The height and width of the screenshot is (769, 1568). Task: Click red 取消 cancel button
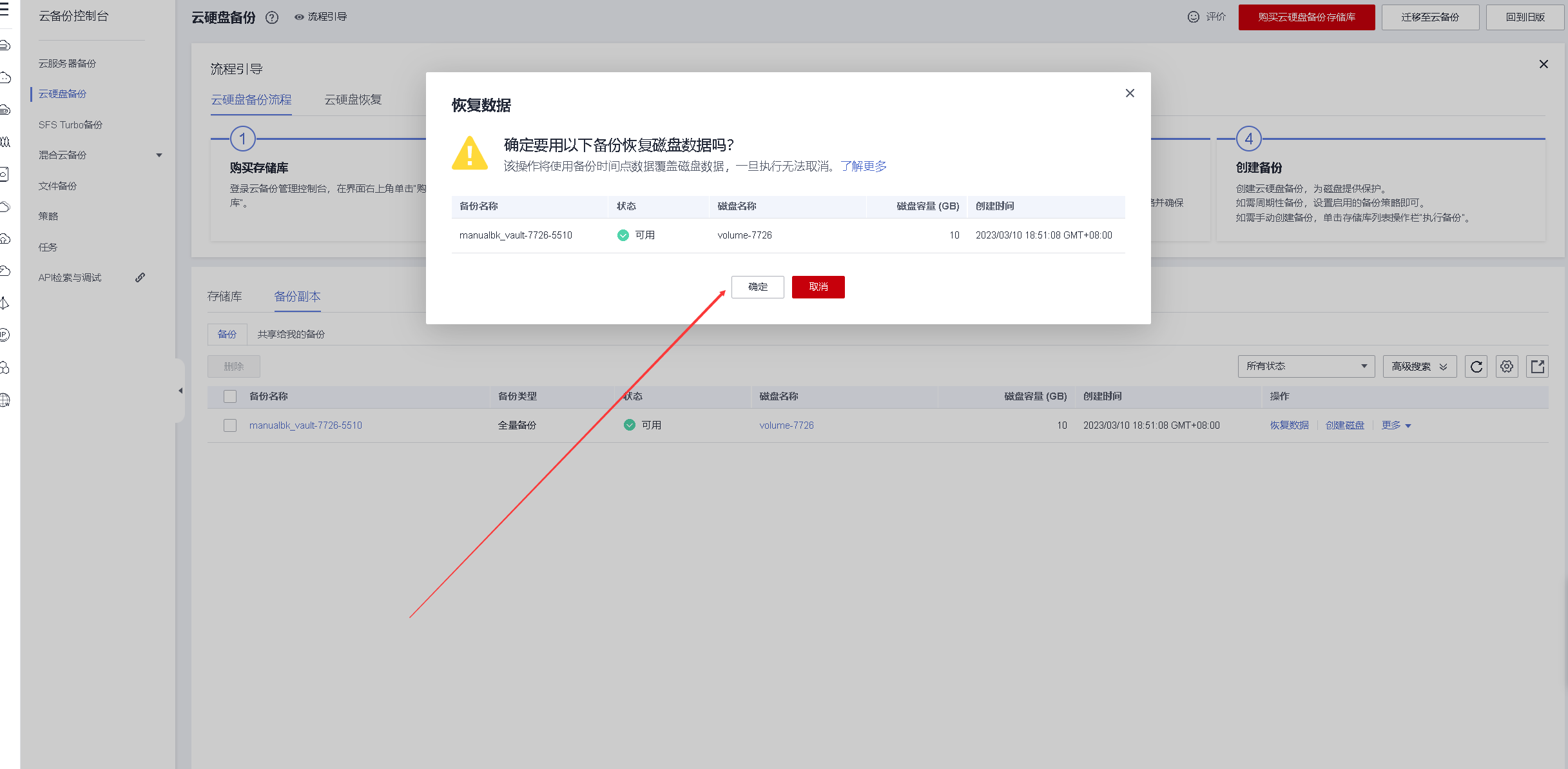coord(818,287)
